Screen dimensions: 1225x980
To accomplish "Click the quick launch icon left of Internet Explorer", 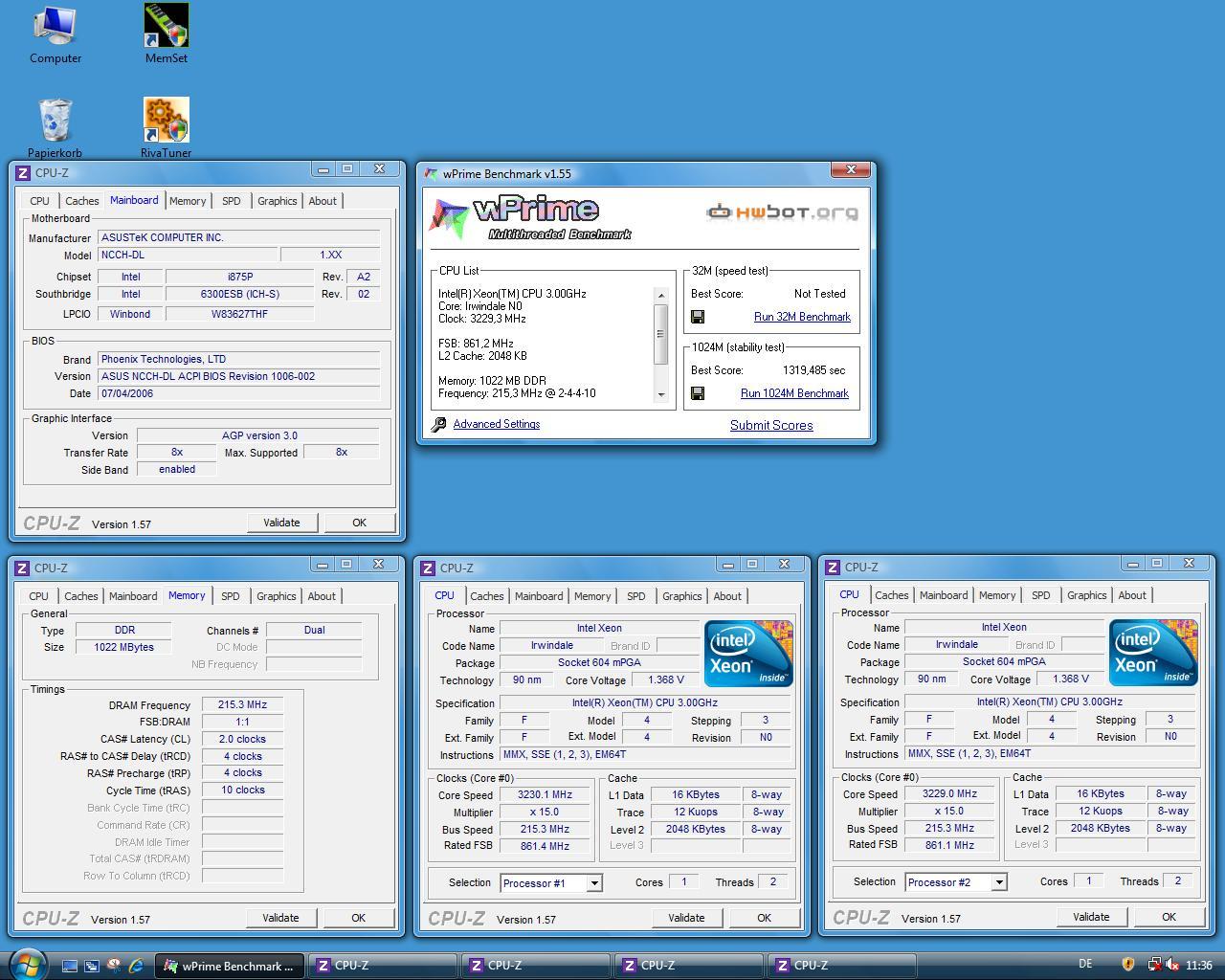I will (114, 966).
